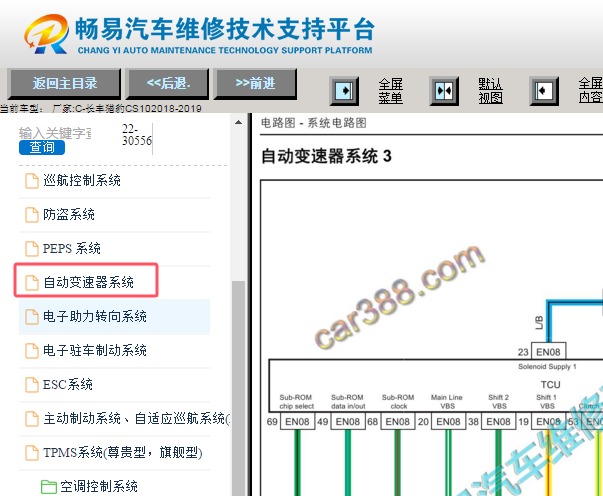Viewport: 603px width, 496px height.
Task: Select the 默认视图 text label
Action: [490, 91]
